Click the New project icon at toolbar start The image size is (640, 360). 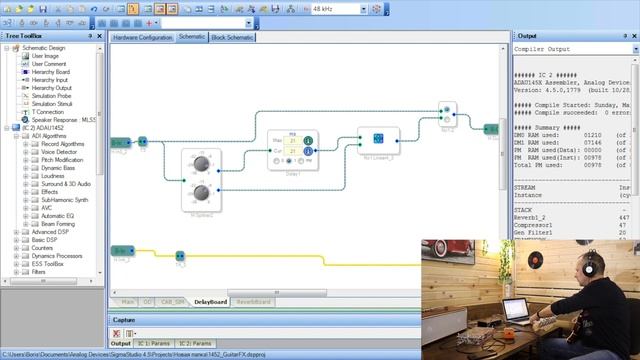click(x=7, y=9)
